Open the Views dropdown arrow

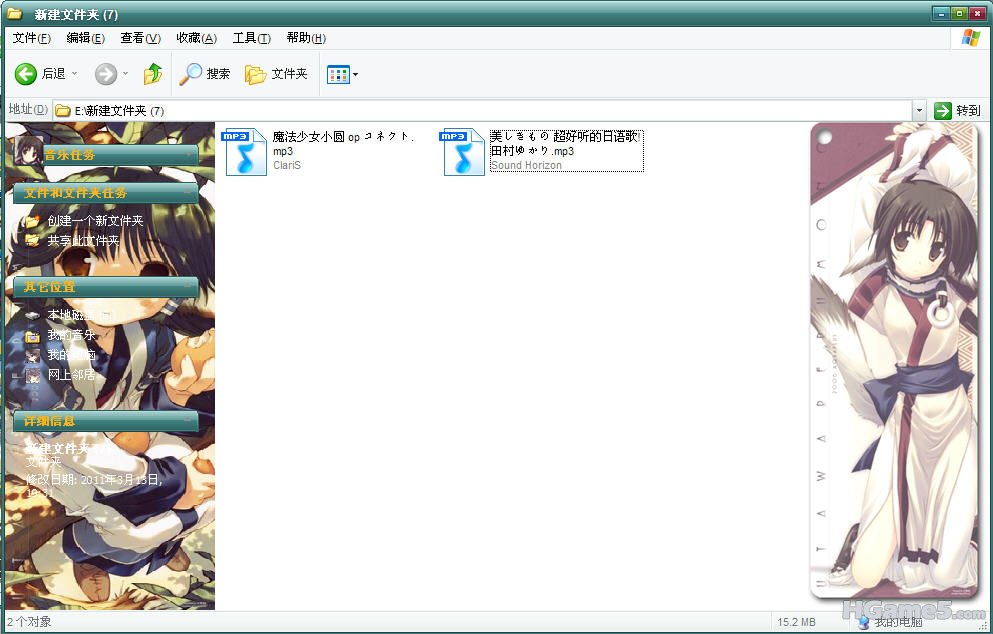[x=355, y=75]
